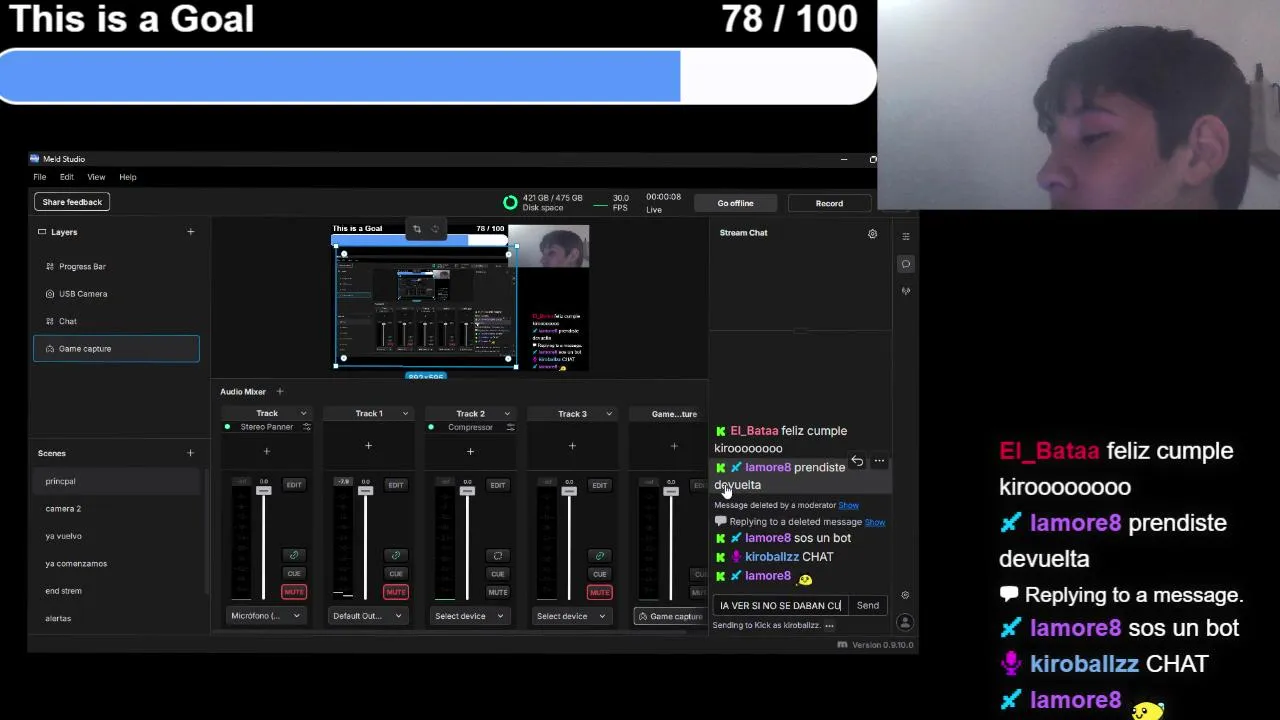Image resolution: width=1280 pixels, height=720 pixels.
Task: Open the Help menu
Action: 128,177
